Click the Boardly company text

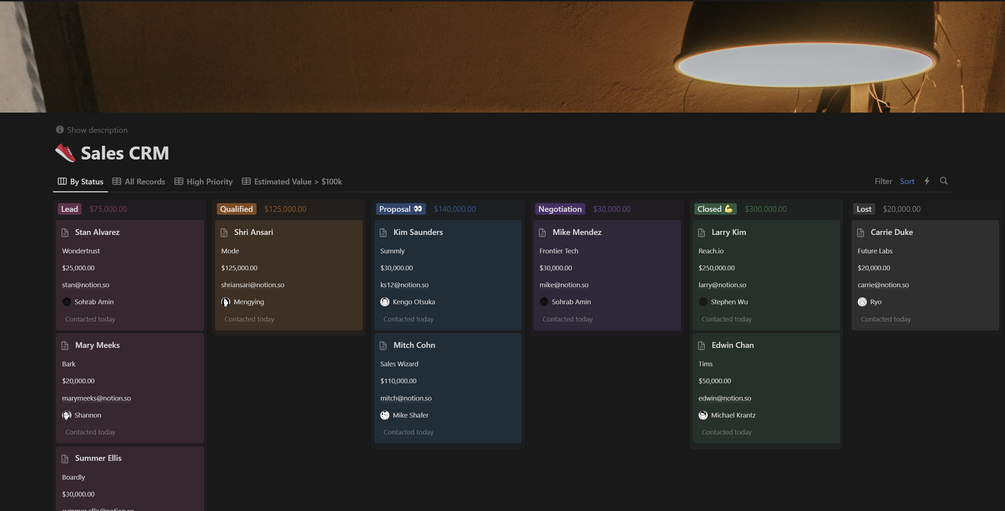click(x=73, y=477)
